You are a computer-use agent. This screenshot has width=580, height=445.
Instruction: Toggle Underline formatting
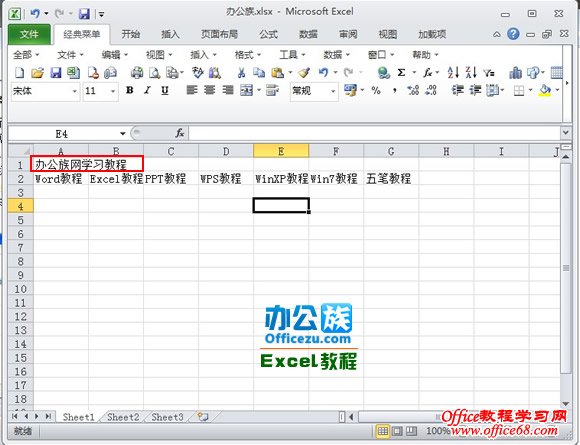[165, 90]
